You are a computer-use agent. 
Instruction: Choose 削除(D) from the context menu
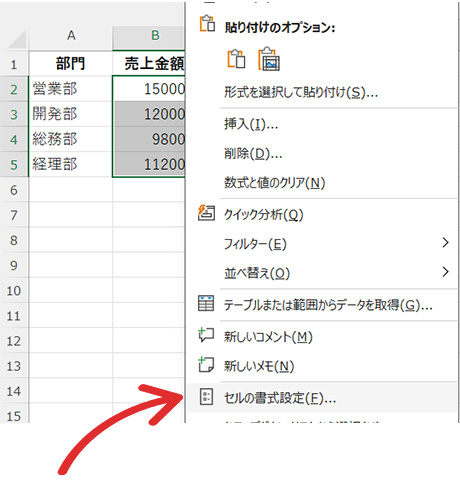tap(253, 154)
